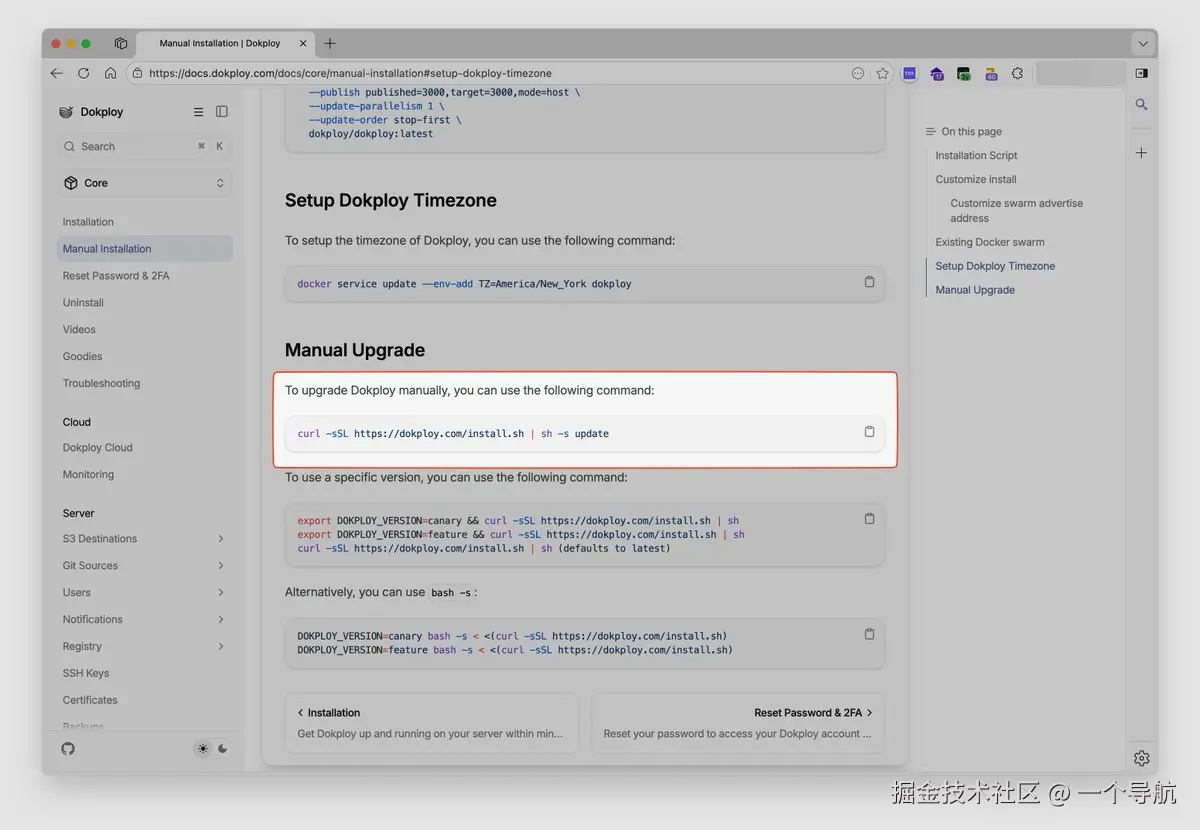Viewport: 1200px width, 830px height.
Task: Open the tab list dropdown chevron
Action: (1143, 44)
